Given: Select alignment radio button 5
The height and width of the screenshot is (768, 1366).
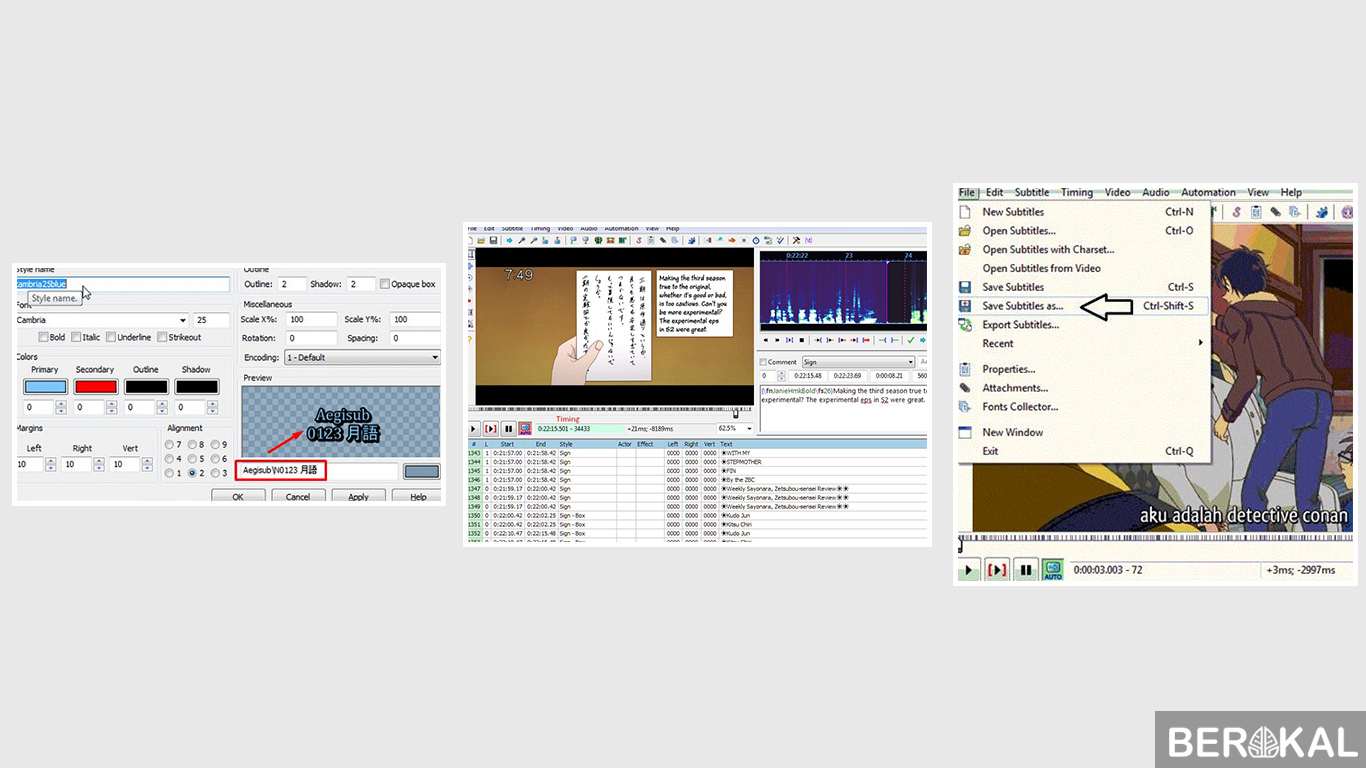Looking at the screenshot, I should pos(192,458).
